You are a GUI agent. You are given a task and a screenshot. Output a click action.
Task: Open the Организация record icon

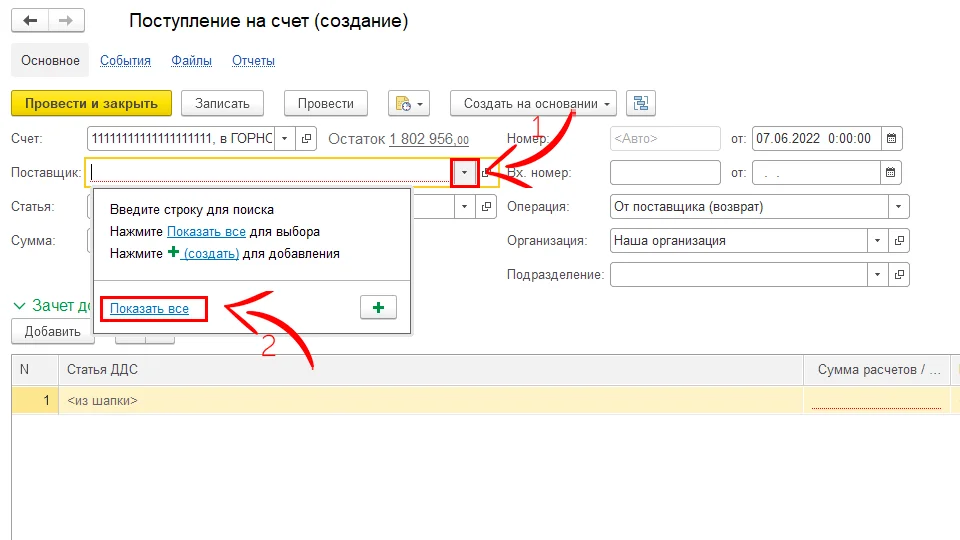899,241
